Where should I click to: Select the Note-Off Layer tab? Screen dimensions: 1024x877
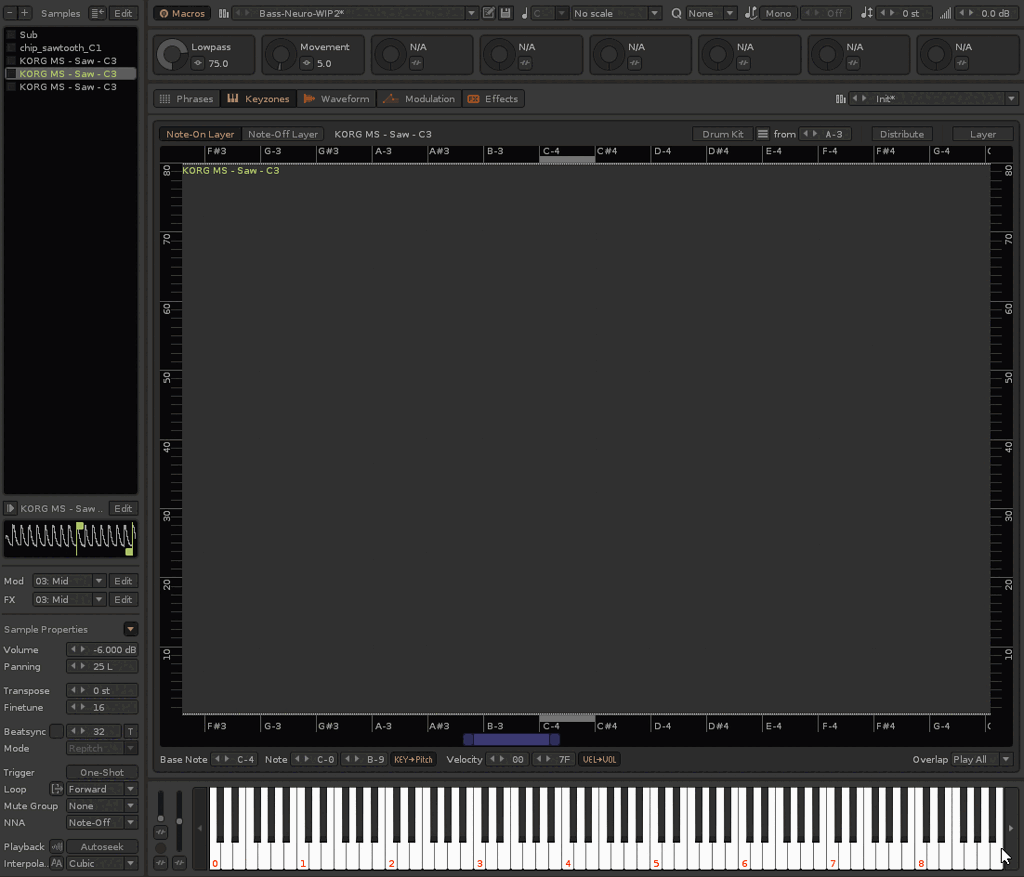[283, 134]
